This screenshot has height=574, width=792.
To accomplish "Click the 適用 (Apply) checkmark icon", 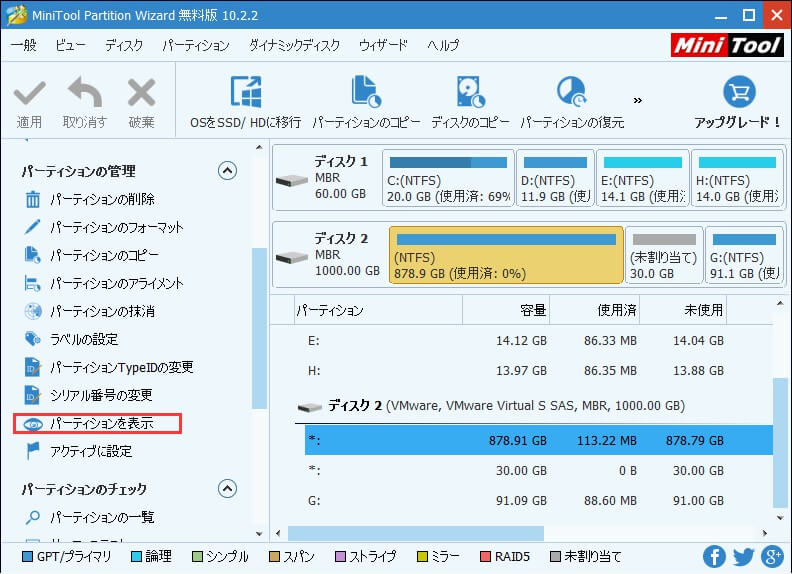I will tap(29, 93).
